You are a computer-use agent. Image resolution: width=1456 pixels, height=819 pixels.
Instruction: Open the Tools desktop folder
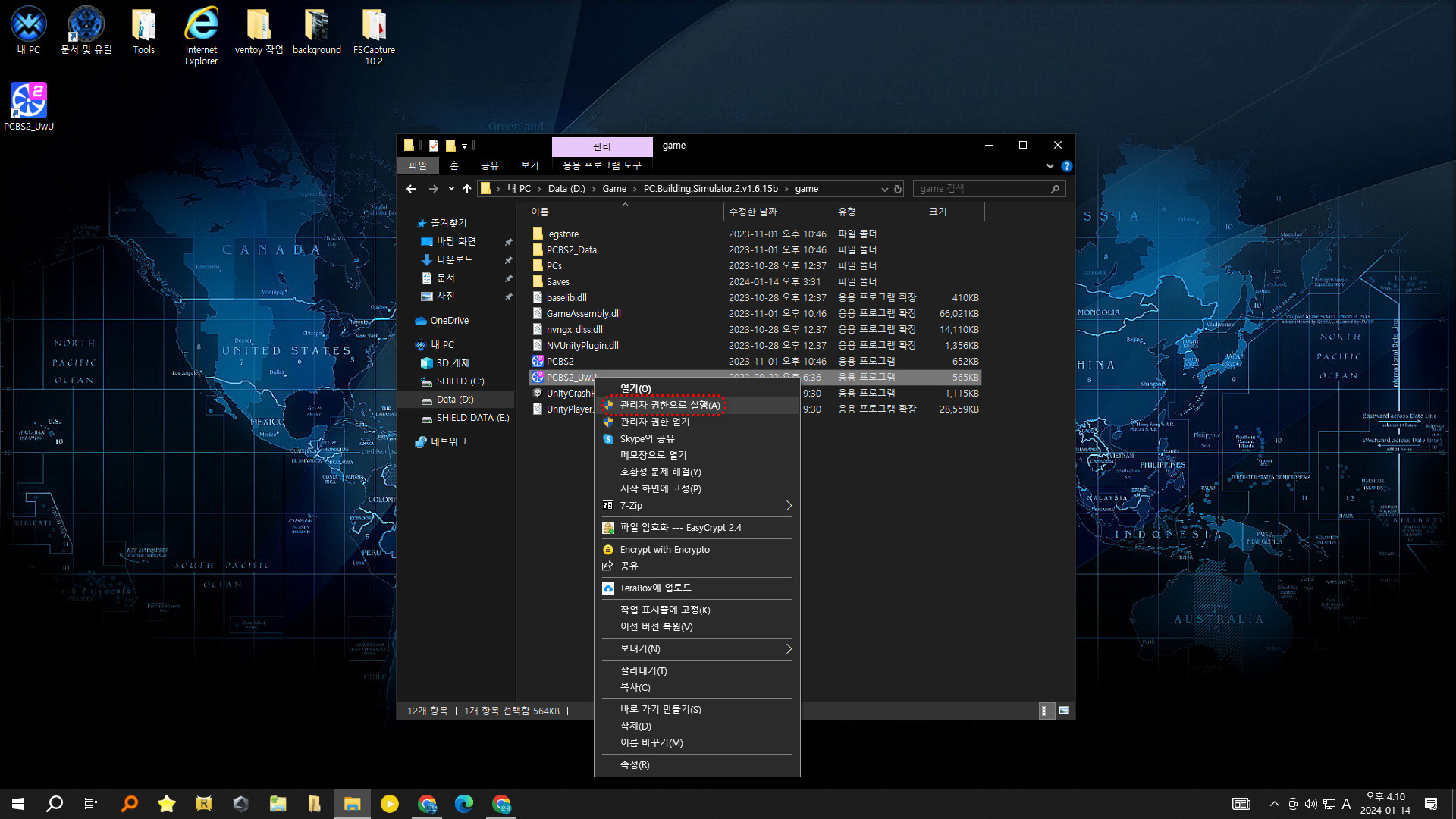(144, 30)
